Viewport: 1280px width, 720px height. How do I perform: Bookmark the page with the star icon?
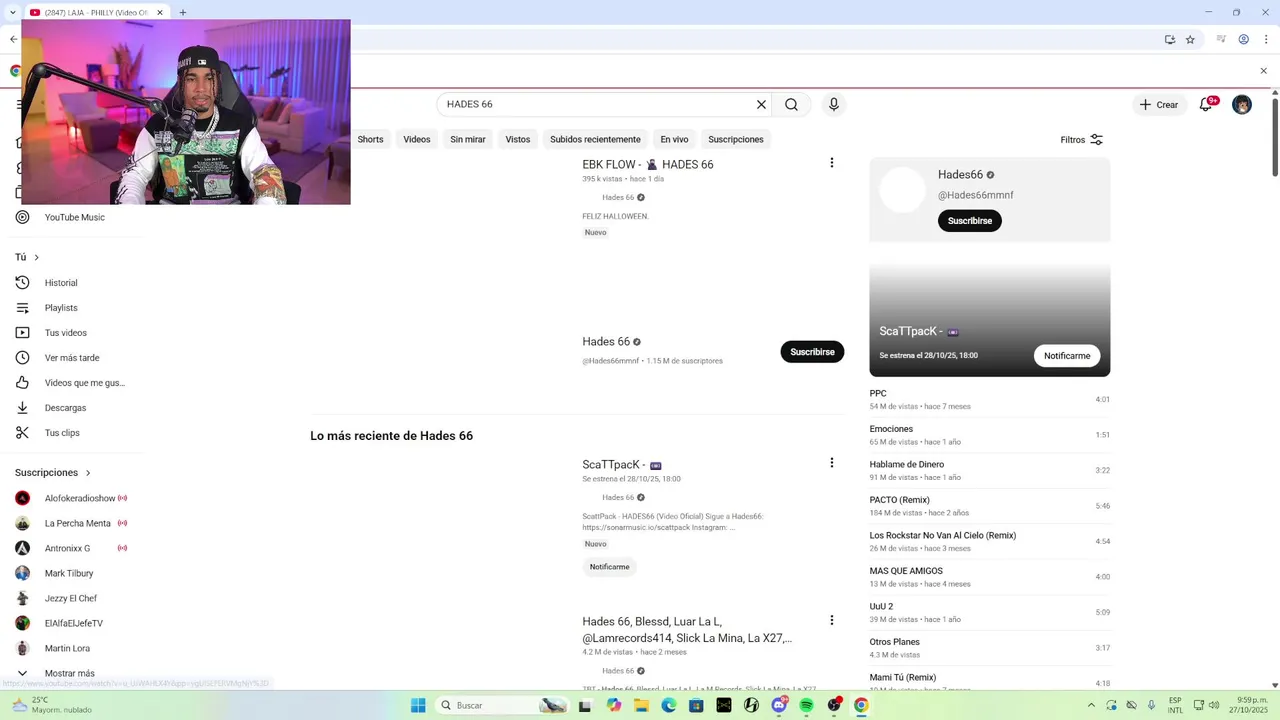(1190, 40)
